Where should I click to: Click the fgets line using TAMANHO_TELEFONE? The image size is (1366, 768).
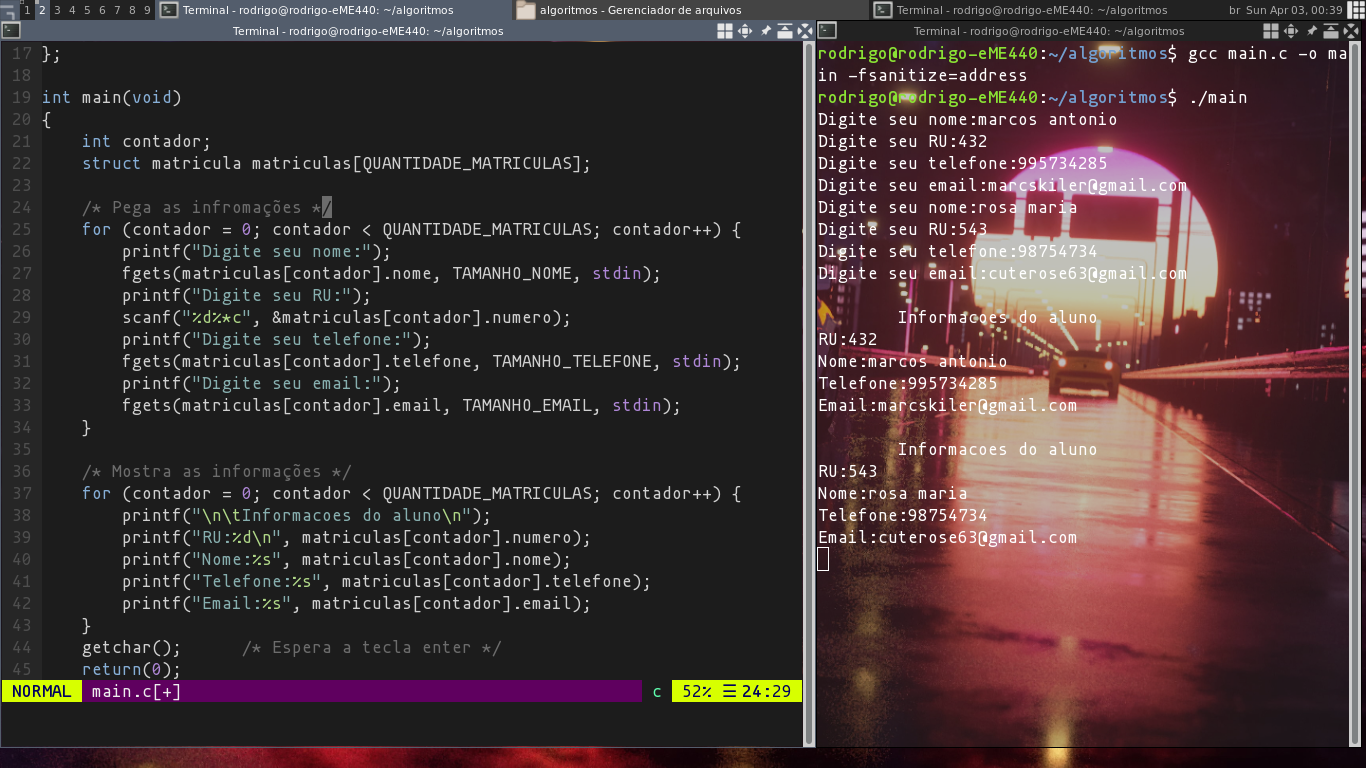[432, 362]
